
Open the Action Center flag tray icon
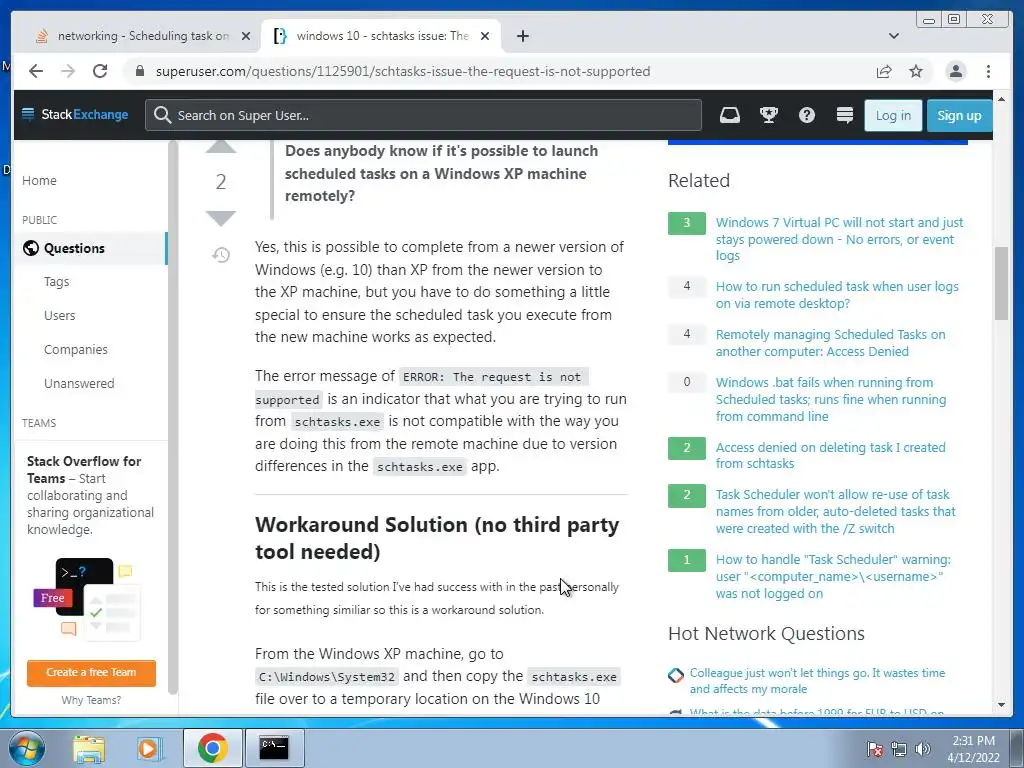coord(874,749)
